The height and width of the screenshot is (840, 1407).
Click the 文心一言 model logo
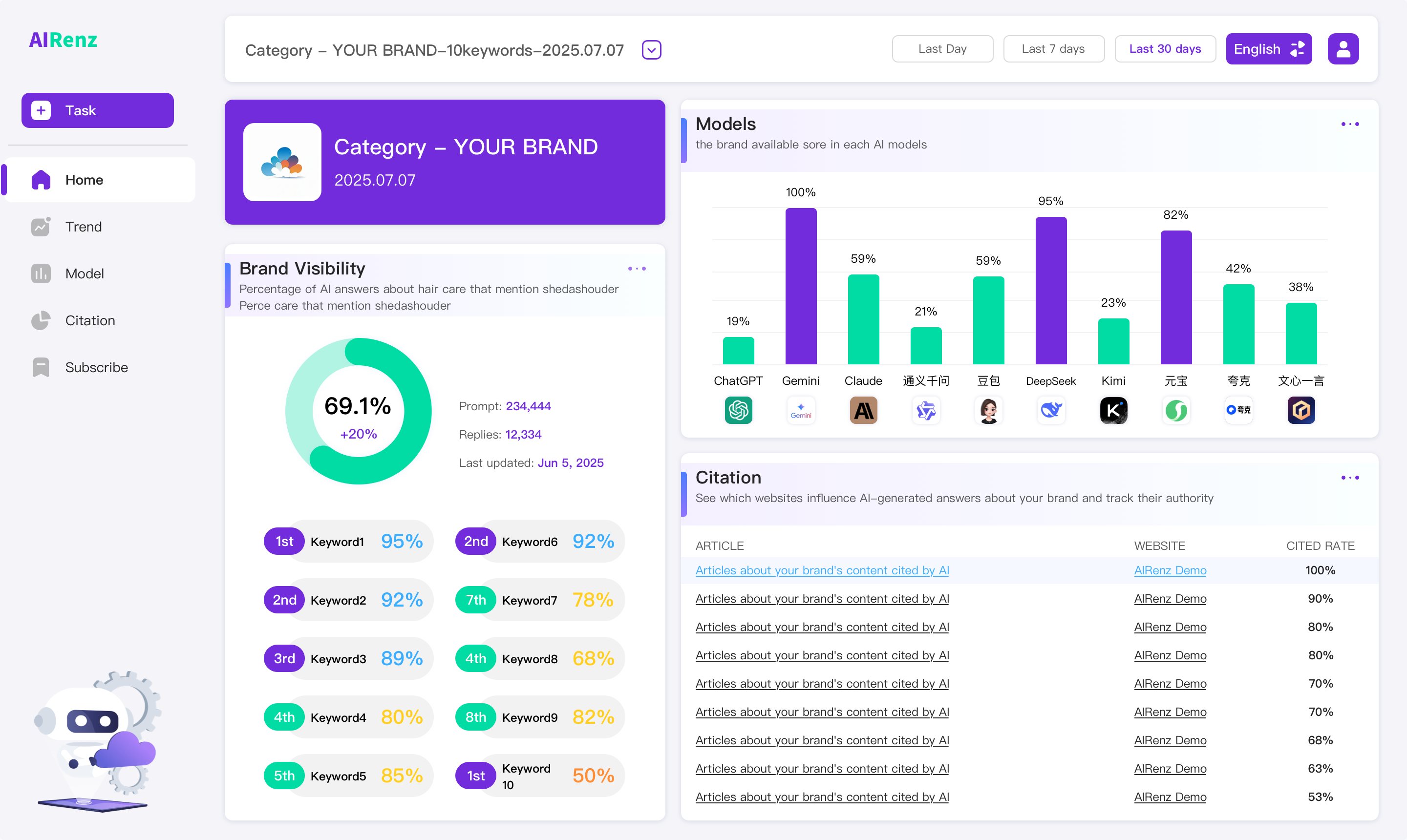(1301, 410)
